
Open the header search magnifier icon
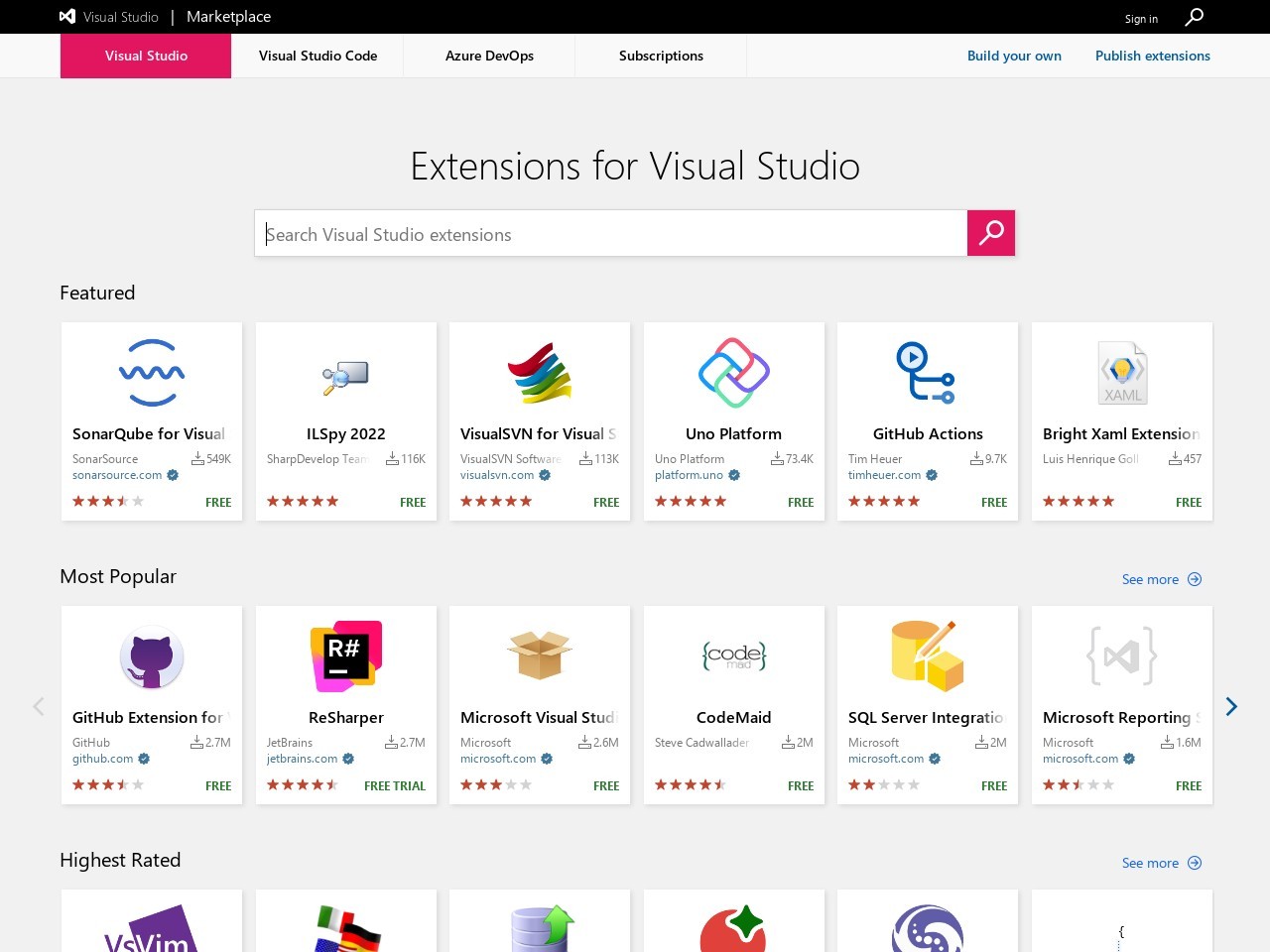tap(1195, 17)
